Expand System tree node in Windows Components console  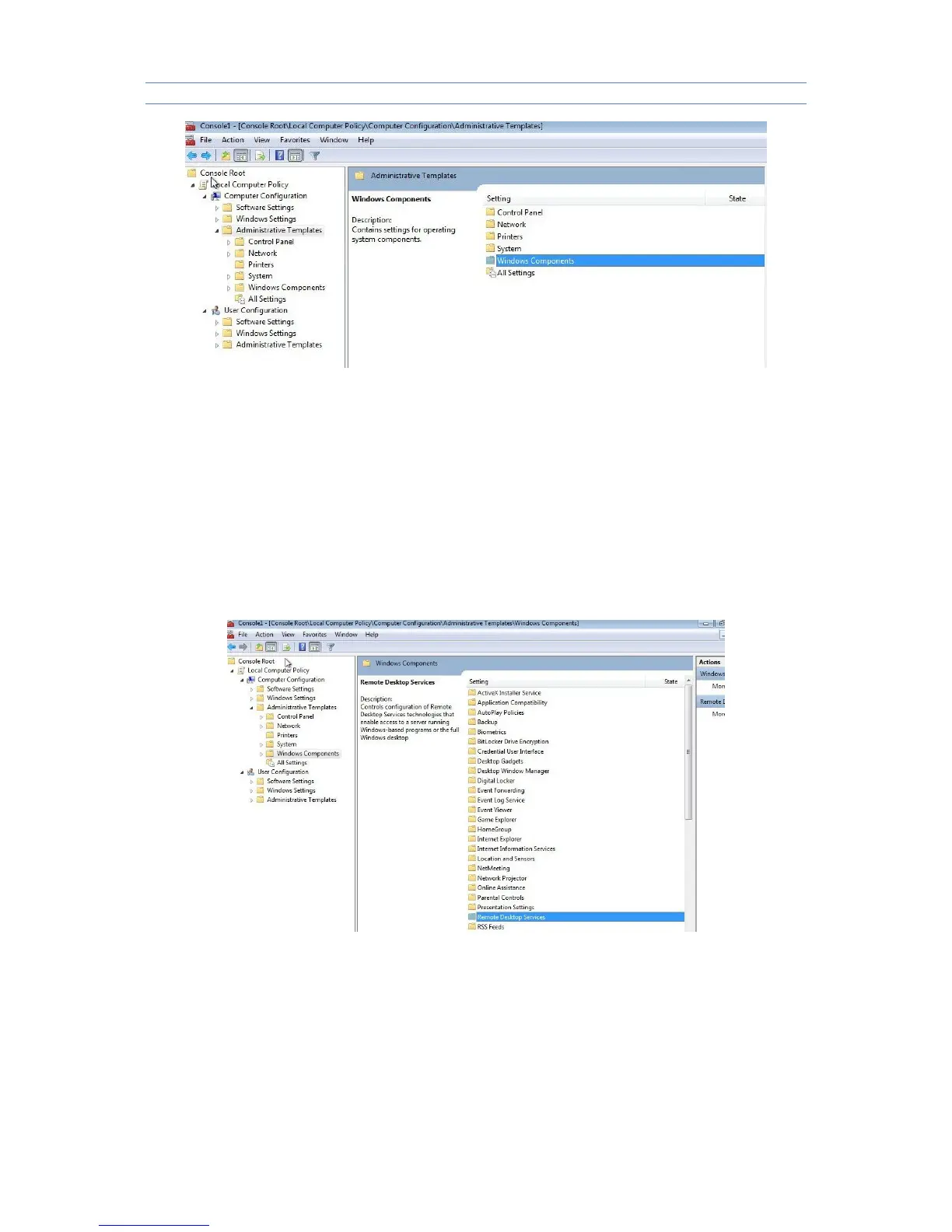tap(261, 745)
